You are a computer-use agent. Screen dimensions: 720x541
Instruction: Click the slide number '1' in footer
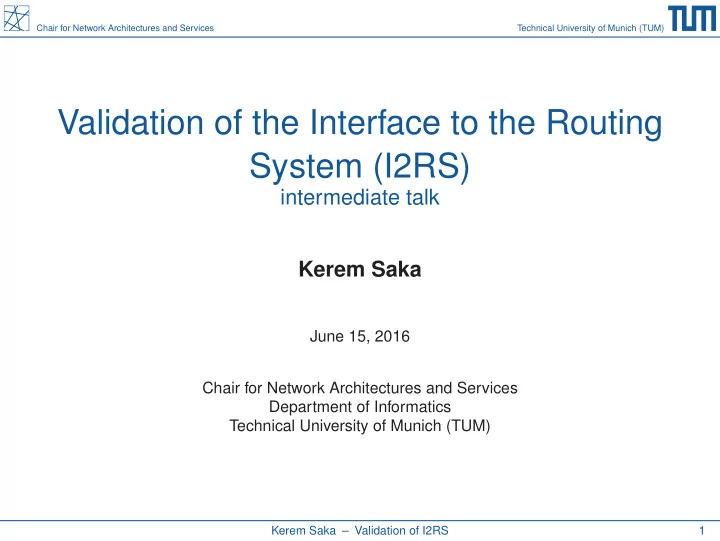pos(702,531)
